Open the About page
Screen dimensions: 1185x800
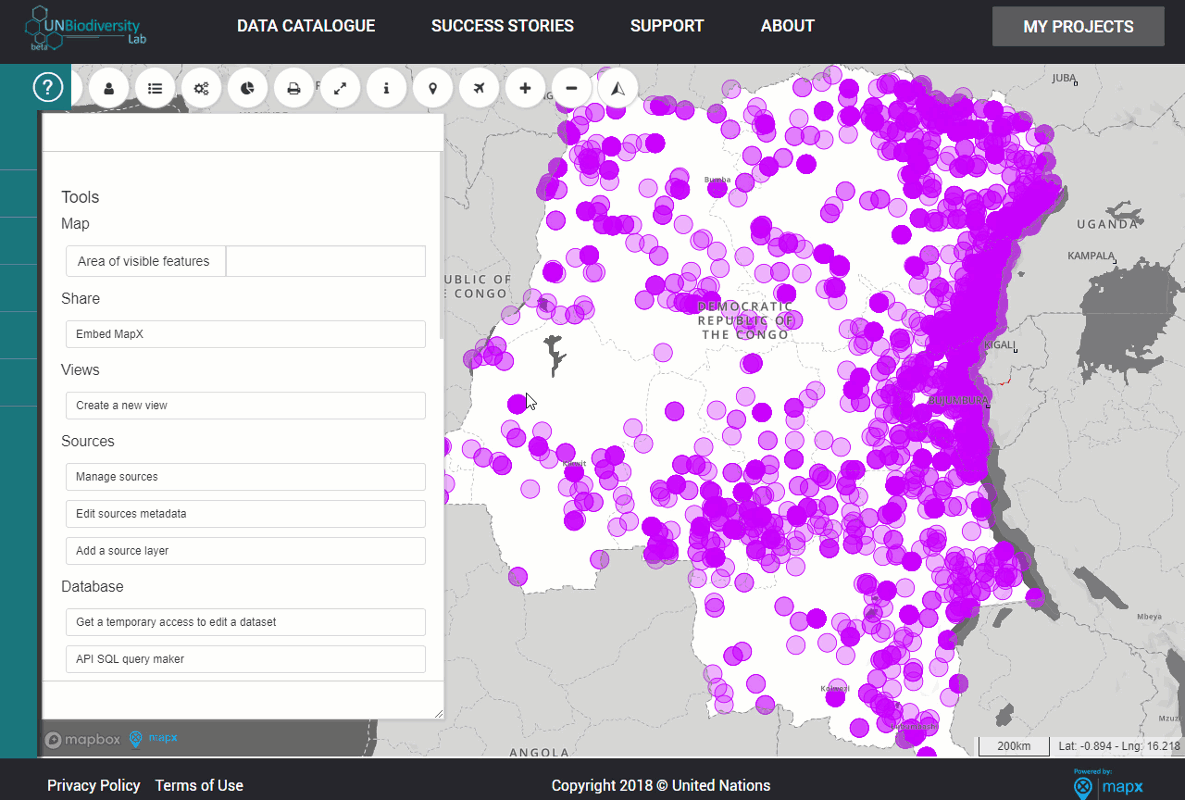point(787,26)
